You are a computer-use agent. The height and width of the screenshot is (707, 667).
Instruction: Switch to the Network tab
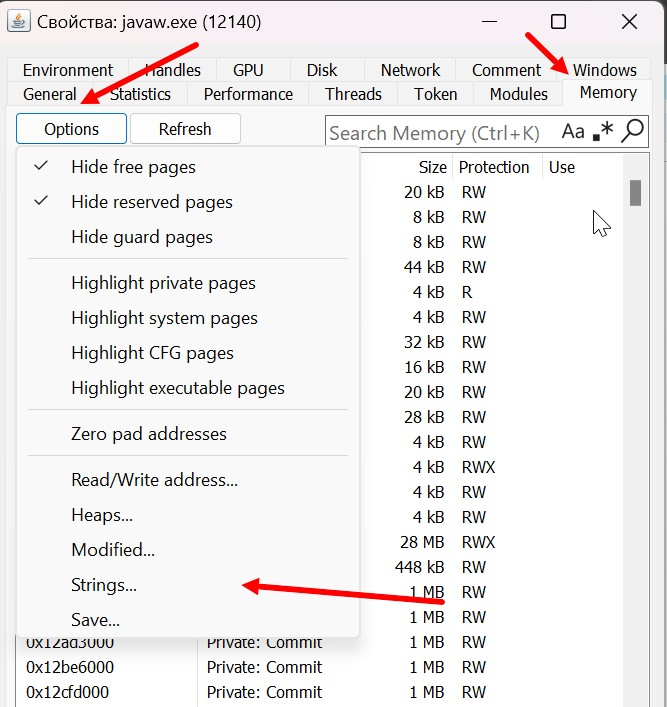[410, 70]
